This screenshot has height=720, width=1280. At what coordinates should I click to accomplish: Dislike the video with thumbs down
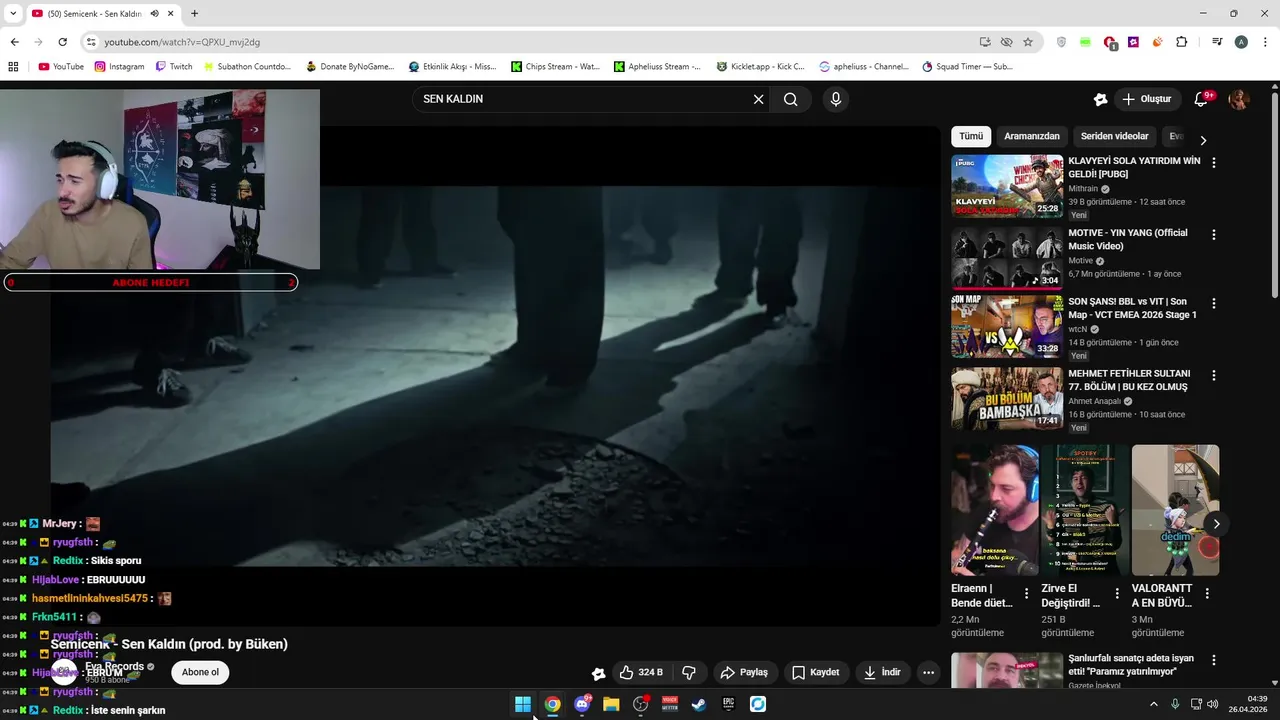(689, 673)
